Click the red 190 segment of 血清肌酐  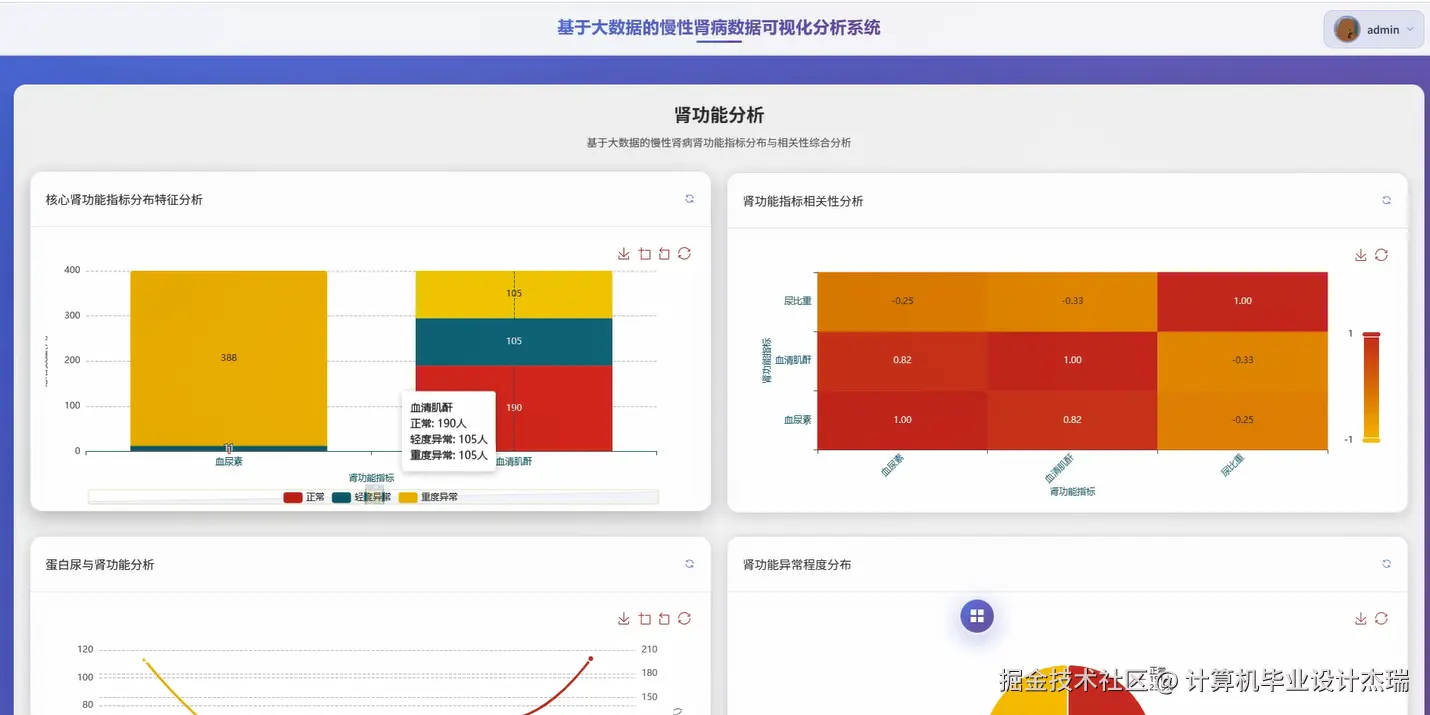[514, 408]
